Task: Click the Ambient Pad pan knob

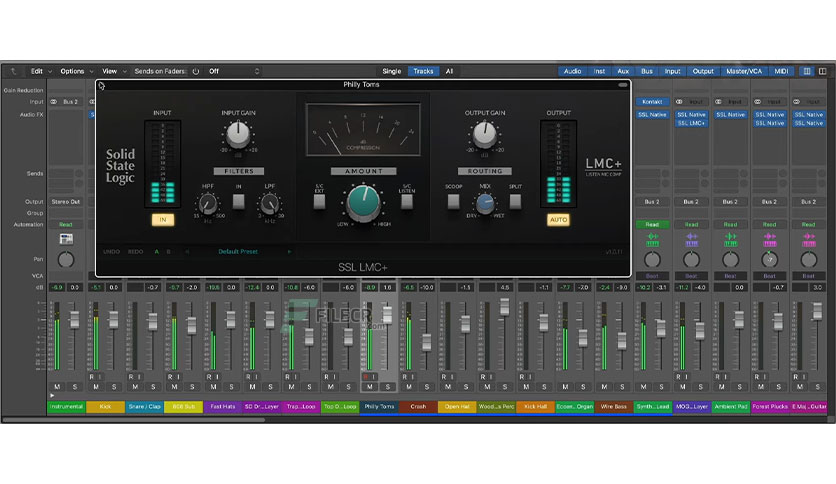Action: point(730,260)
